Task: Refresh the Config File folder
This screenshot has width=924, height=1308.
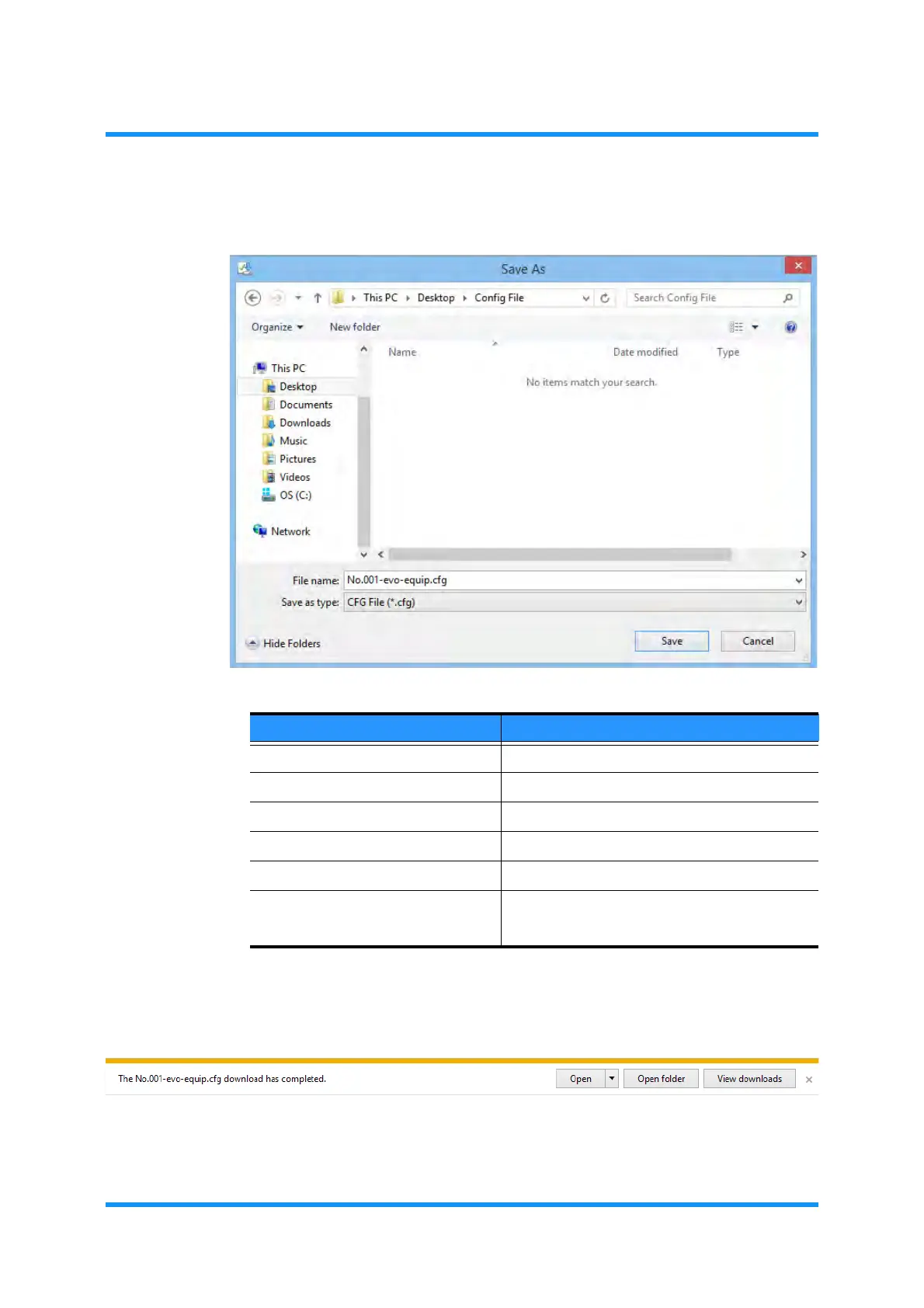Action: 605,298
